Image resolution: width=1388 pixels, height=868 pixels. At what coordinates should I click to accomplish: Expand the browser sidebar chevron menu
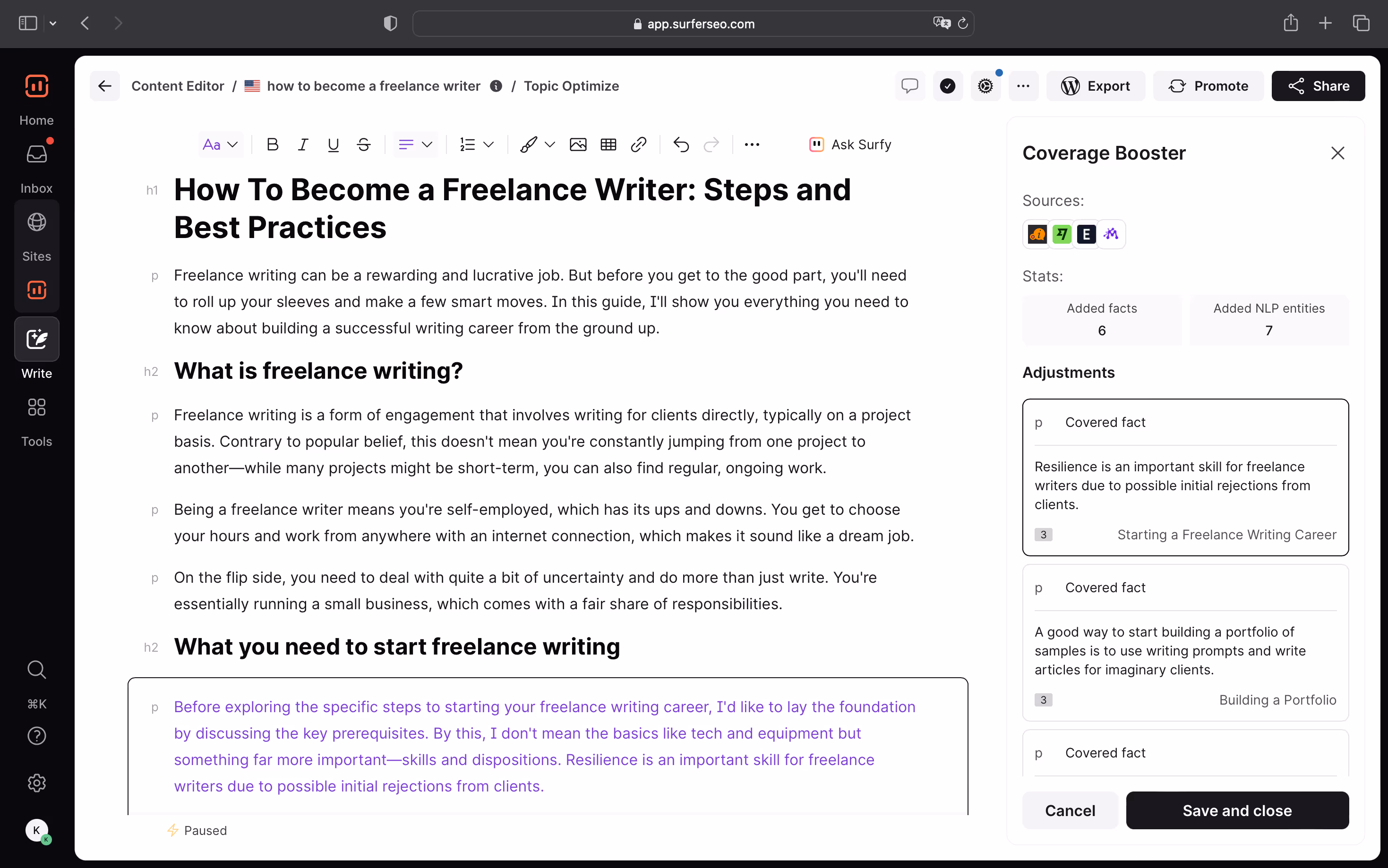coord(53,24)
